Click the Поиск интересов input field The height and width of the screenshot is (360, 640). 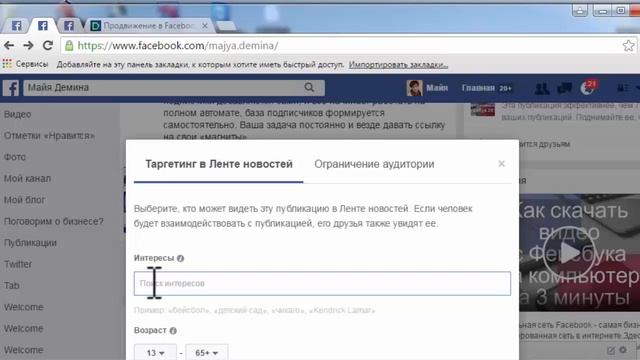tap(322, 283)
